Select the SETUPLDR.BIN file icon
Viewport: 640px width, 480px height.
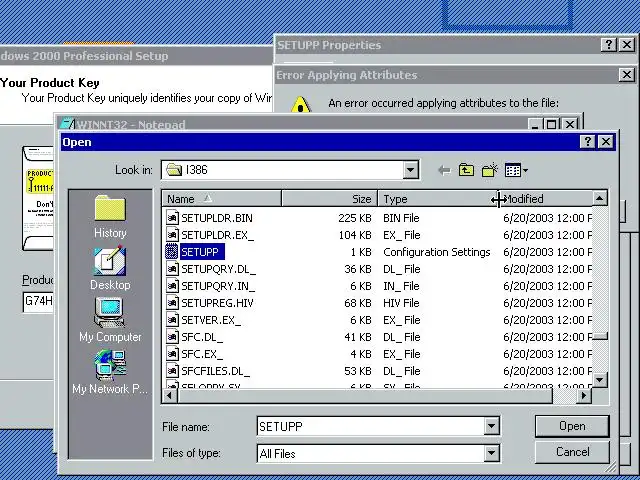click(x=172, y=218)
